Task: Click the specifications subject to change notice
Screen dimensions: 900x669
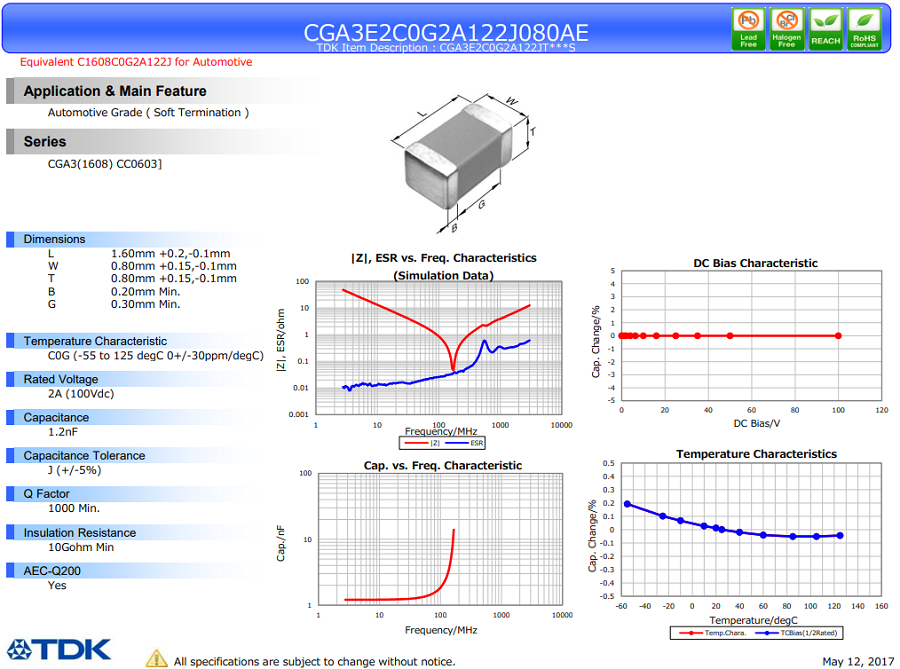Action: (315, 662)
